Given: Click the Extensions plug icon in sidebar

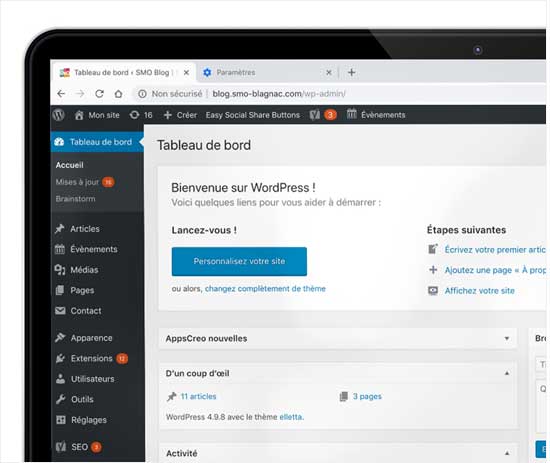Looking at the screenshot, I should click(60, 358).
